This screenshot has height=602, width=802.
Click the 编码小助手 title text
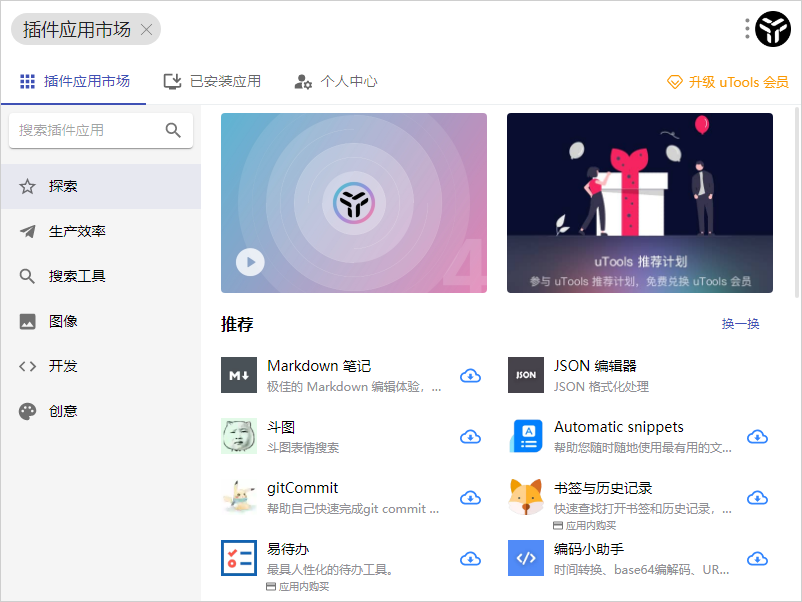pyautogui.click(x=589, y=549)
